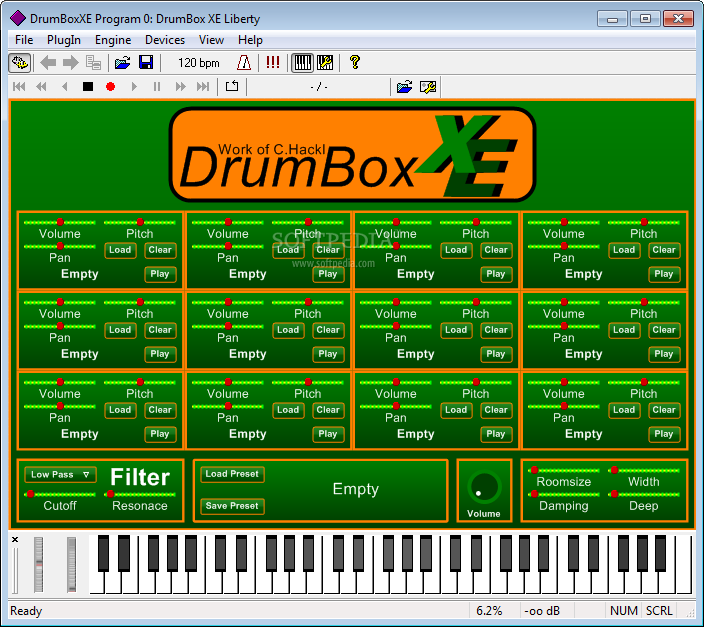Viewport: 704px width, 627px height.
Task: Click Load on the top-right drum pad
Action: click(624, 250)
